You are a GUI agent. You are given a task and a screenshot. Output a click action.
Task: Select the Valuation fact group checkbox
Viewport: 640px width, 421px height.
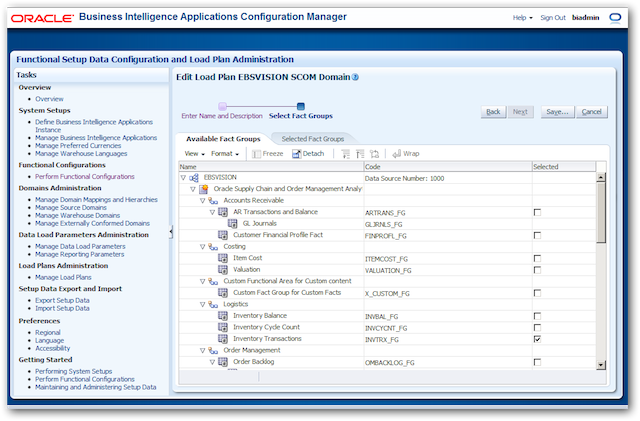[x=538, y=270]
